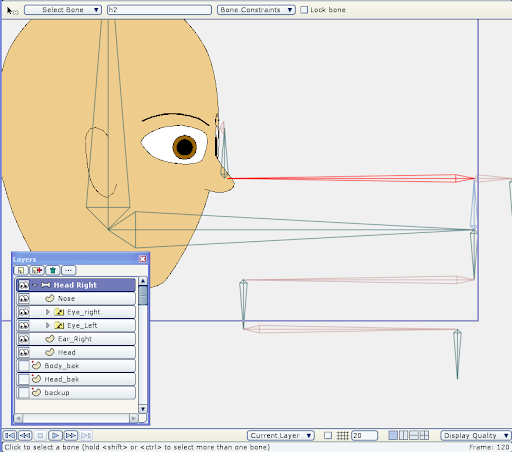Select the bone arrow tool icon
The image size is (512, 452).
click(12, 11)
